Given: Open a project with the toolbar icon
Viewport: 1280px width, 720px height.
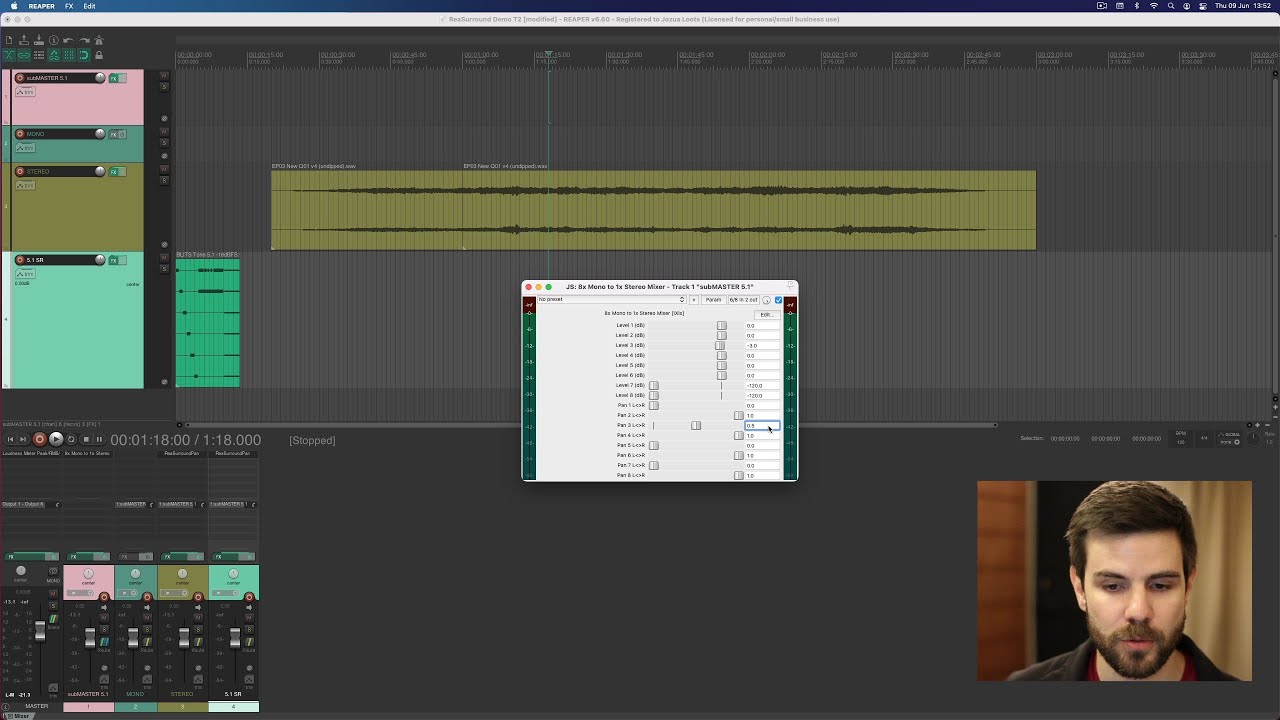Looking at the screenshot, I should pyautogui.click(x=24, y=40).
